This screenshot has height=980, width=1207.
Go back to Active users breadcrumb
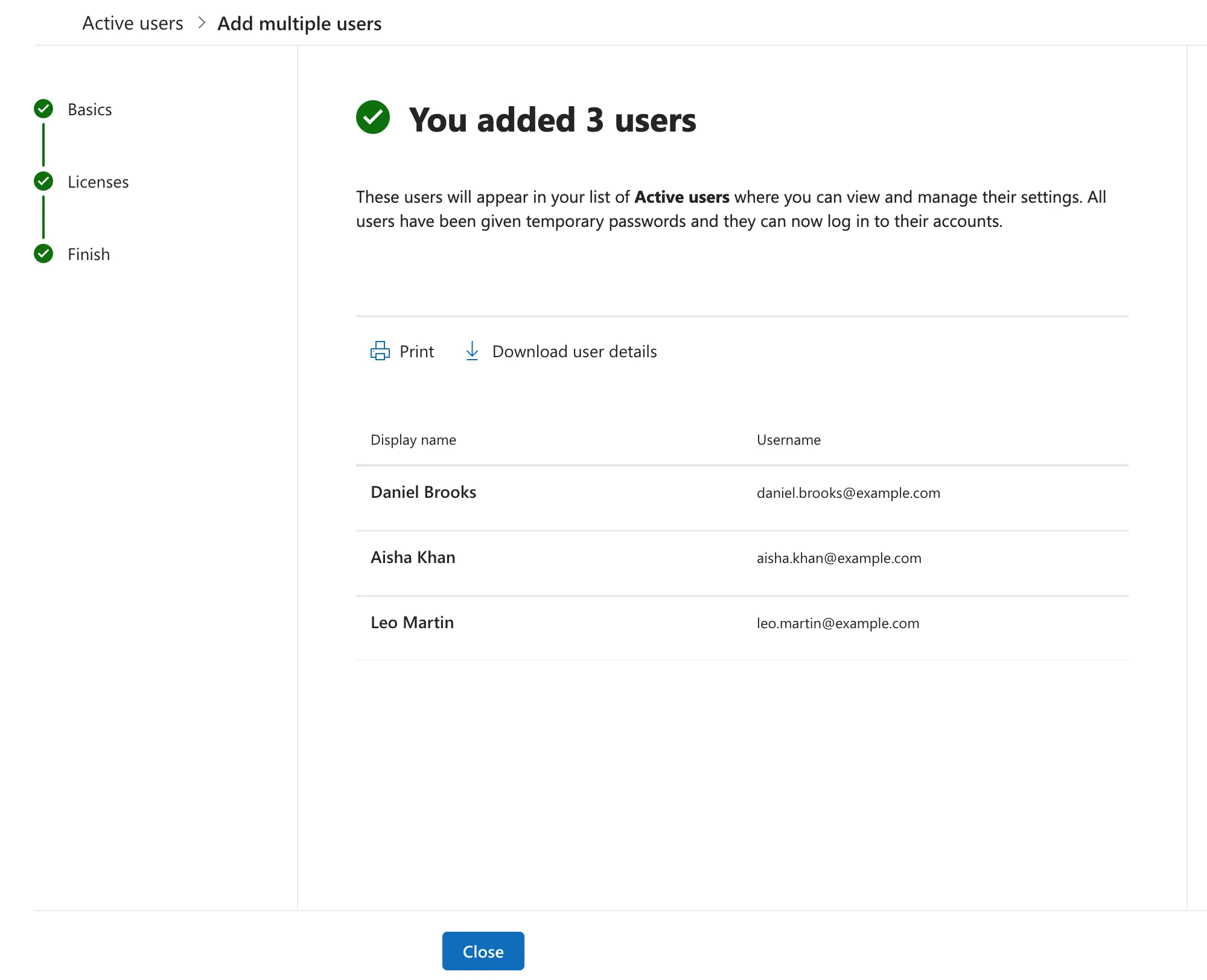133,24
